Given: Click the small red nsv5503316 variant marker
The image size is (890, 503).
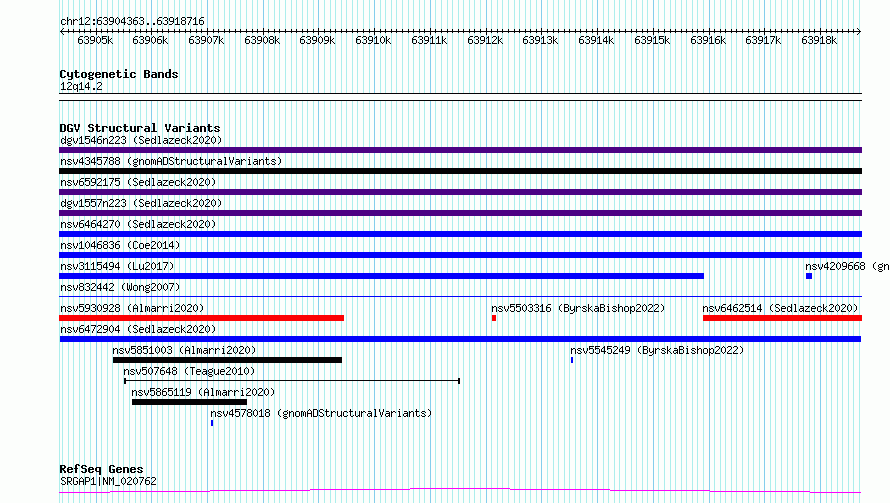Looking at the screenshot, I should (x=494, y=318).
